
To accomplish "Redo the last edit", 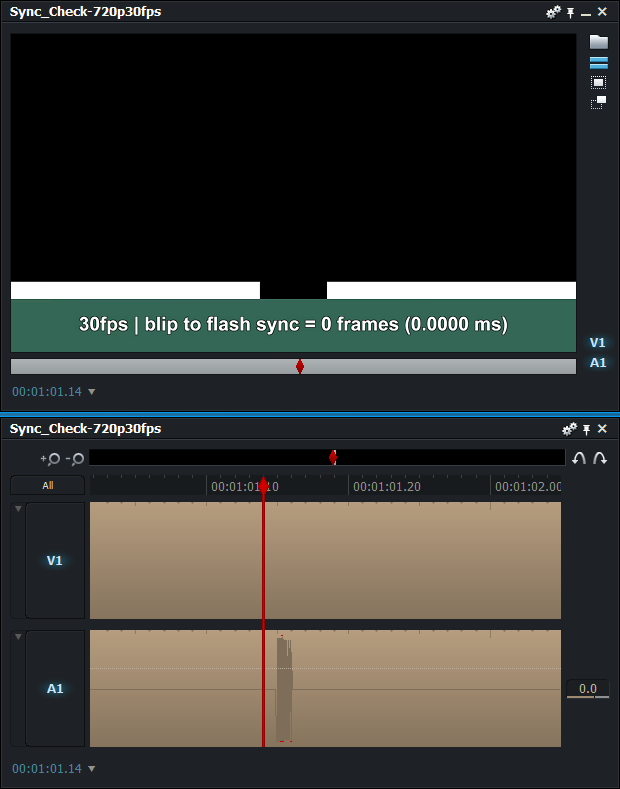I will point(599,458).
